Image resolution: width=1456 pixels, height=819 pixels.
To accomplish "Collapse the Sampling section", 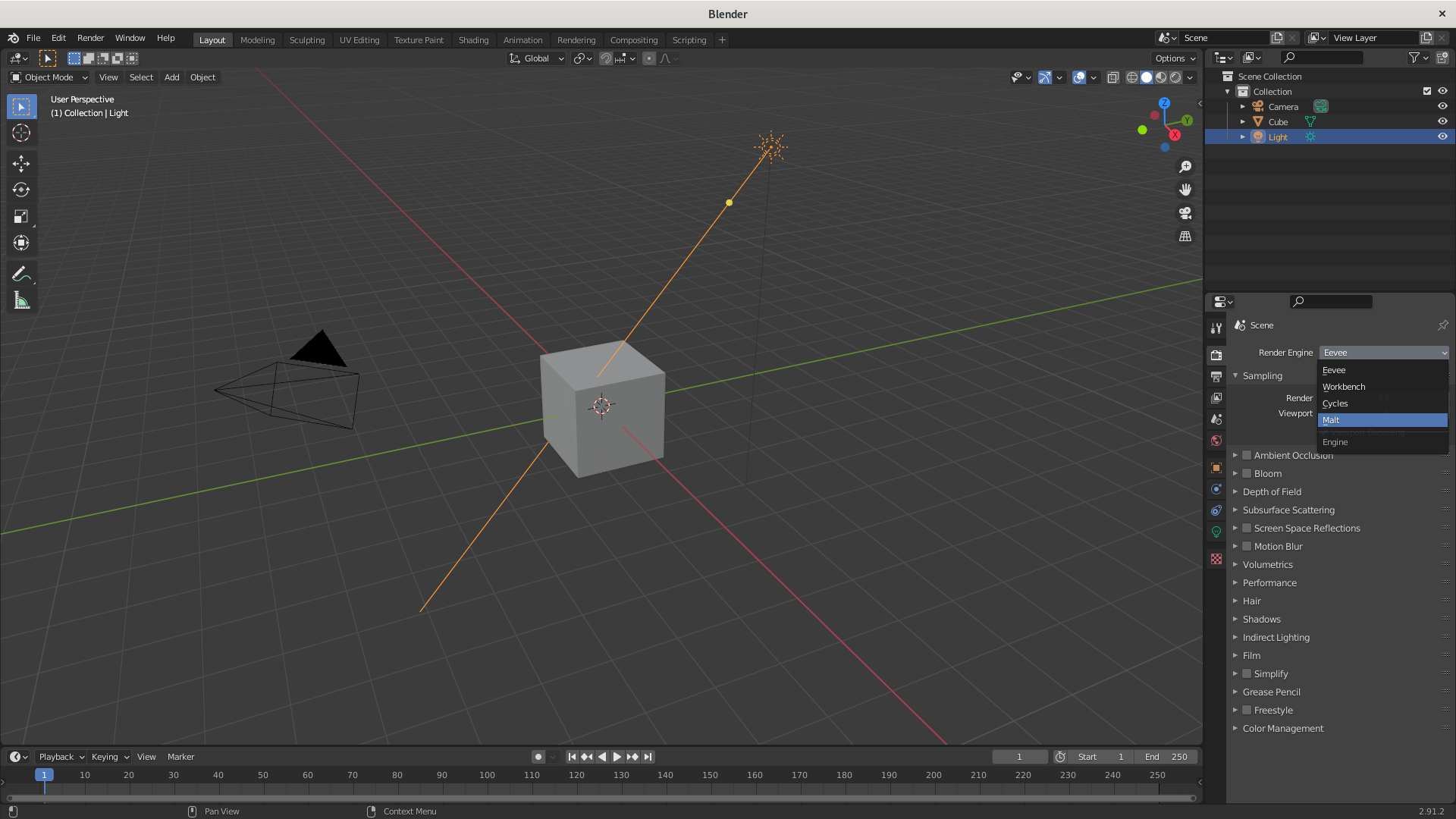I will 1235,375.
